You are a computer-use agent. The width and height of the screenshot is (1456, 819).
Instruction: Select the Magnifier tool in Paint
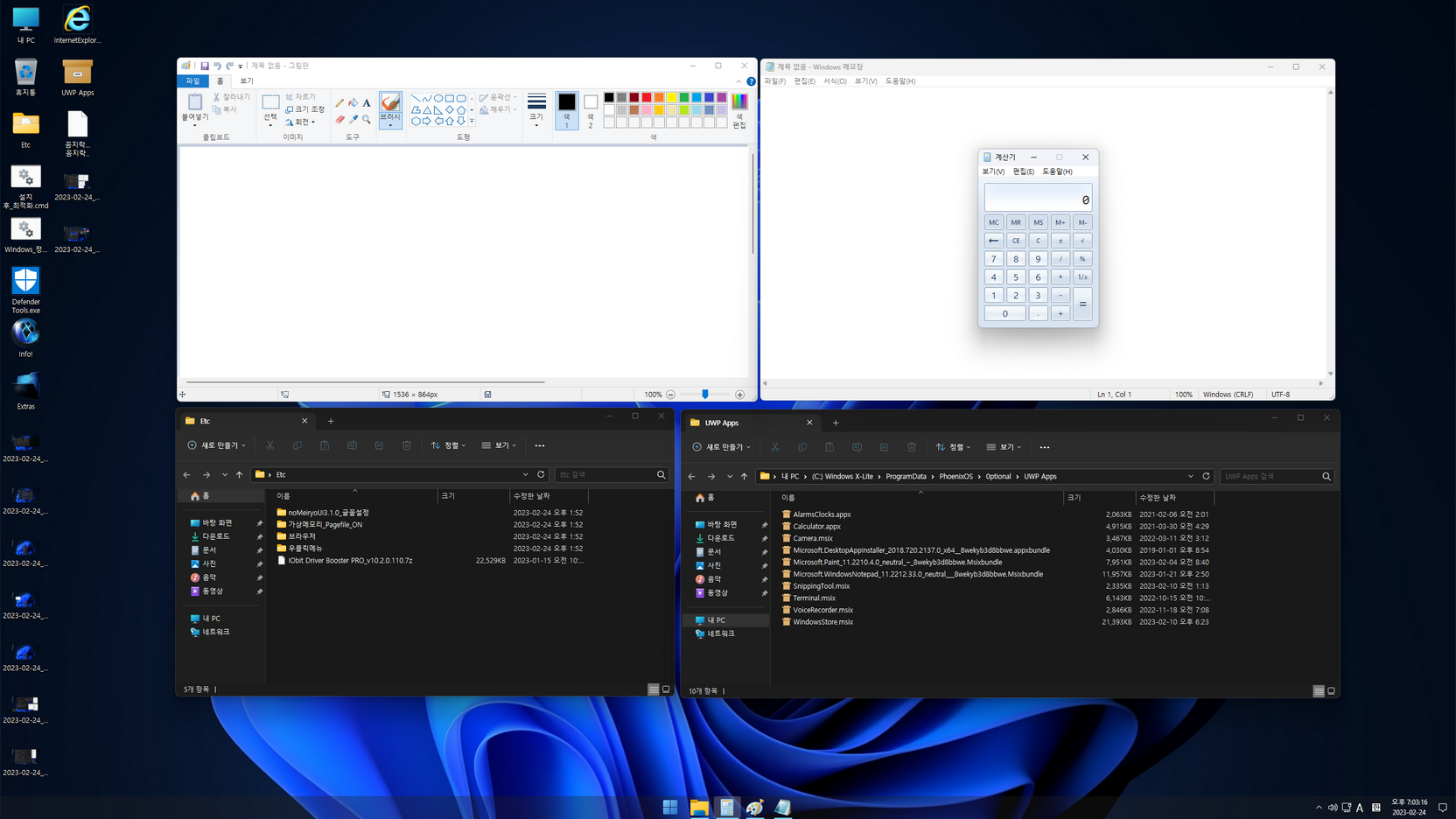click(x=367, y=119)
